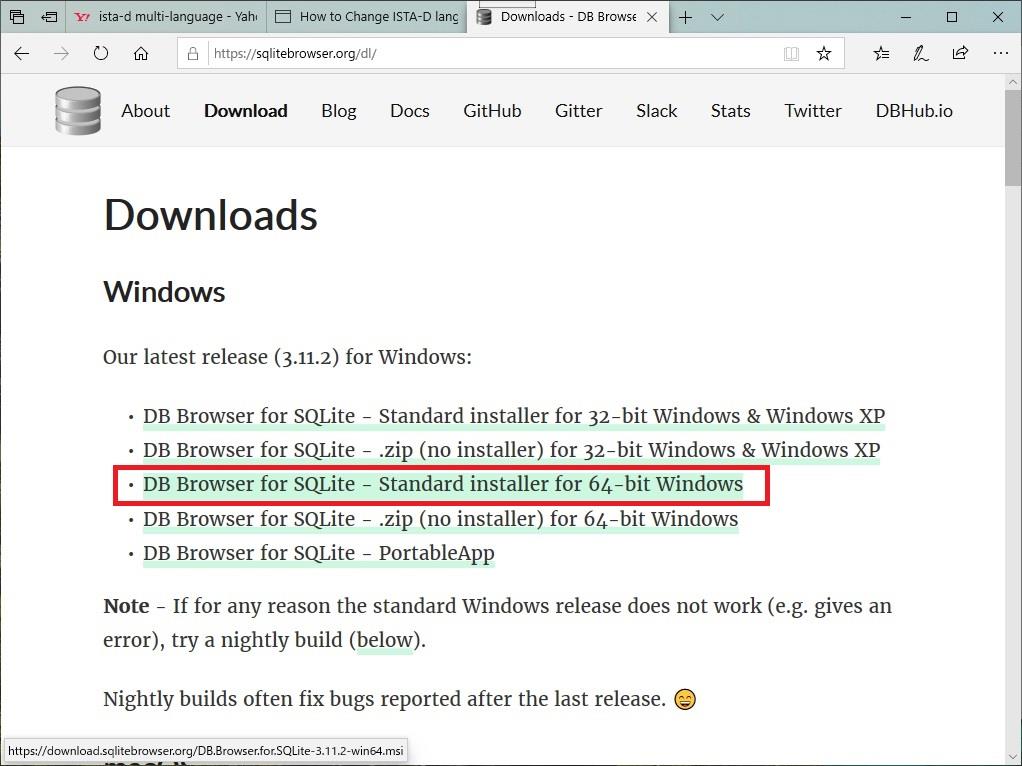The image size is (1022, 766).
Task: Maximize the browser window
Action: coord(952,18)
